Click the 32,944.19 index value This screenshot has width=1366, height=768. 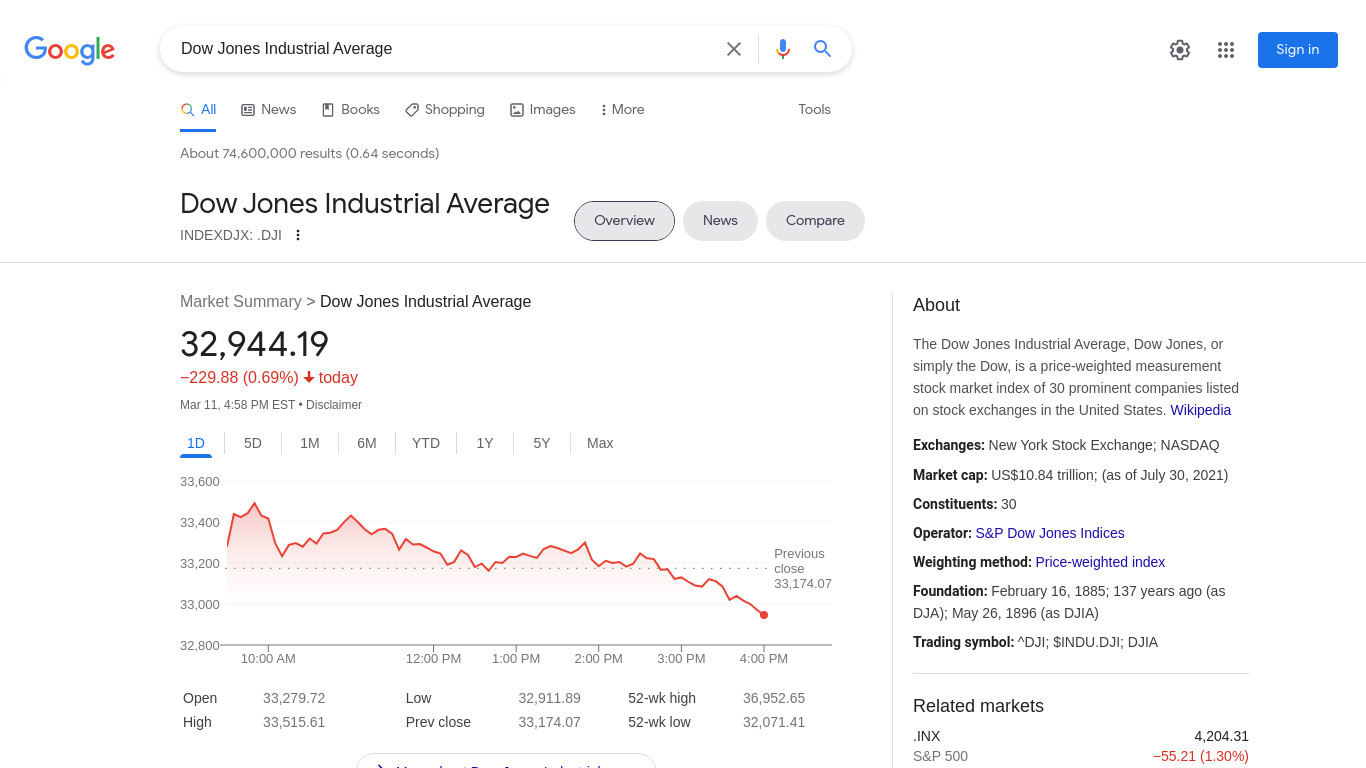click(x=254, y=344)
